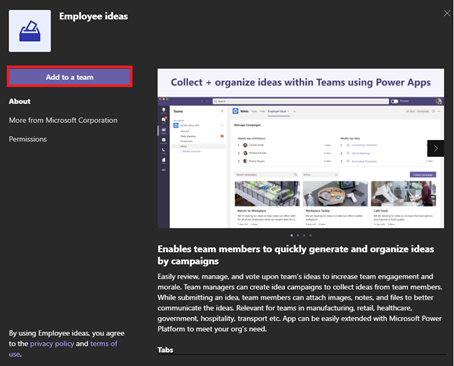Advance to next screenshot with arrow
This screenshot has height=366, width=454.
(435, 149)
